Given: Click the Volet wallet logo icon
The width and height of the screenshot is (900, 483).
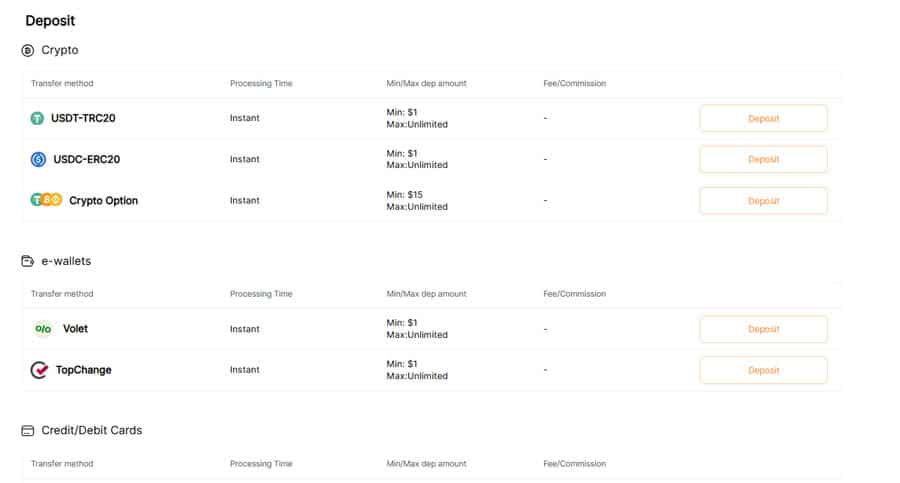Looking at the screenshot, I should click(43, 329).
